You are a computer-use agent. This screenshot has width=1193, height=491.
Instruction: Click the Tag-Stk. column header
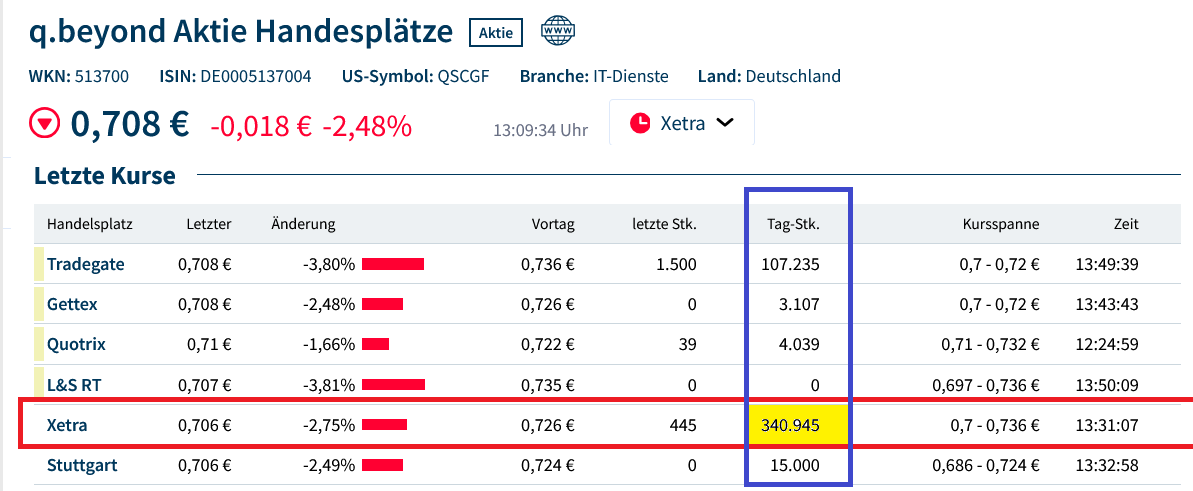pyautogui.click(x=799, y=224)
